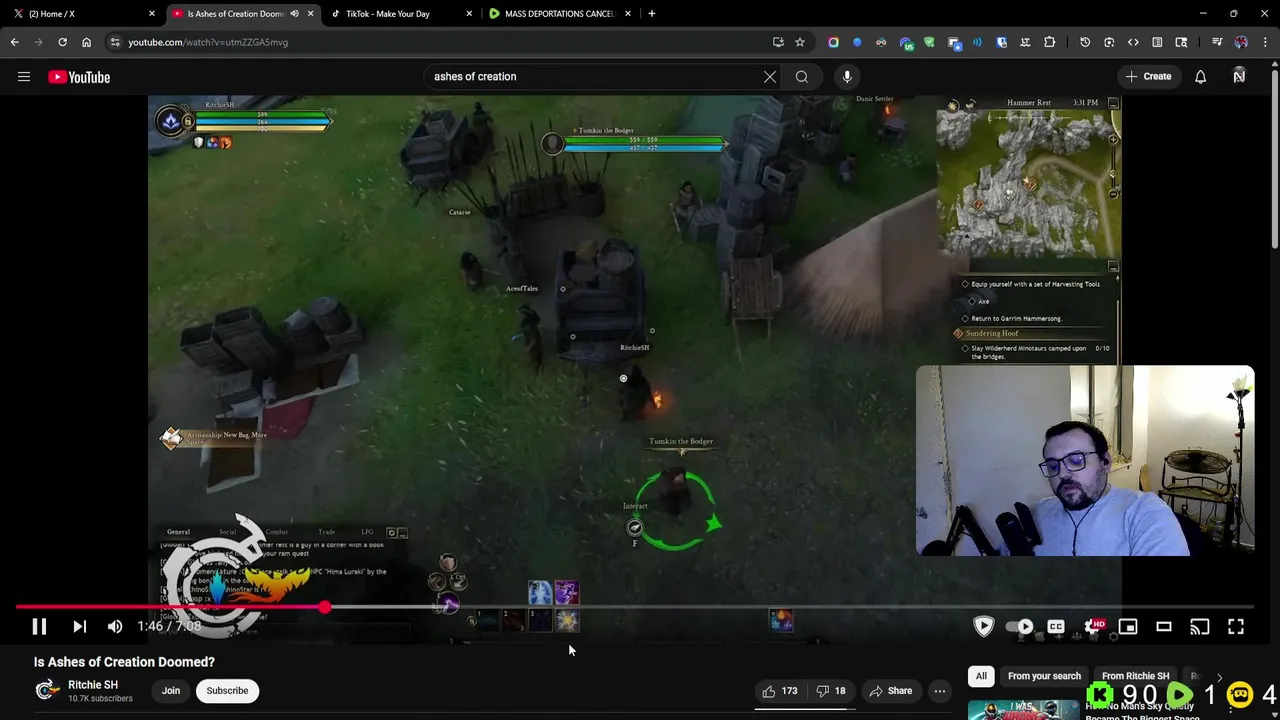
Task: Open the Create menu
Action: click(x=1148, y=77)
